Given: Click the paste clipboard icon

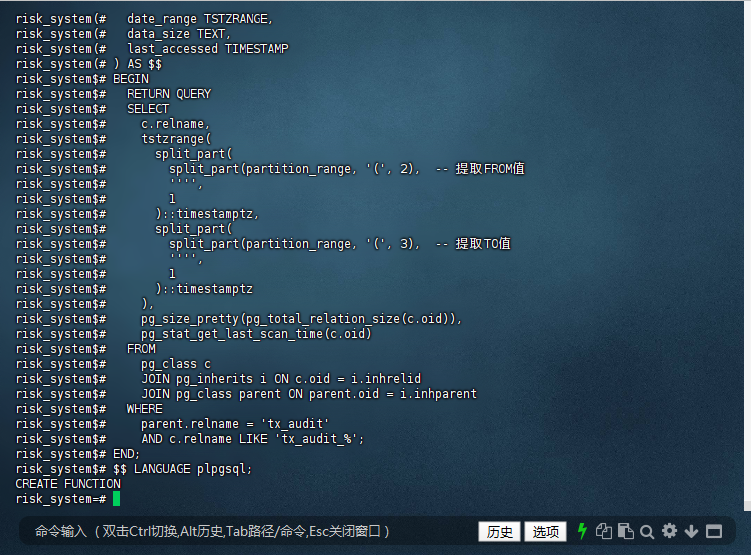Looking at the screenshot, I should 626,531.
